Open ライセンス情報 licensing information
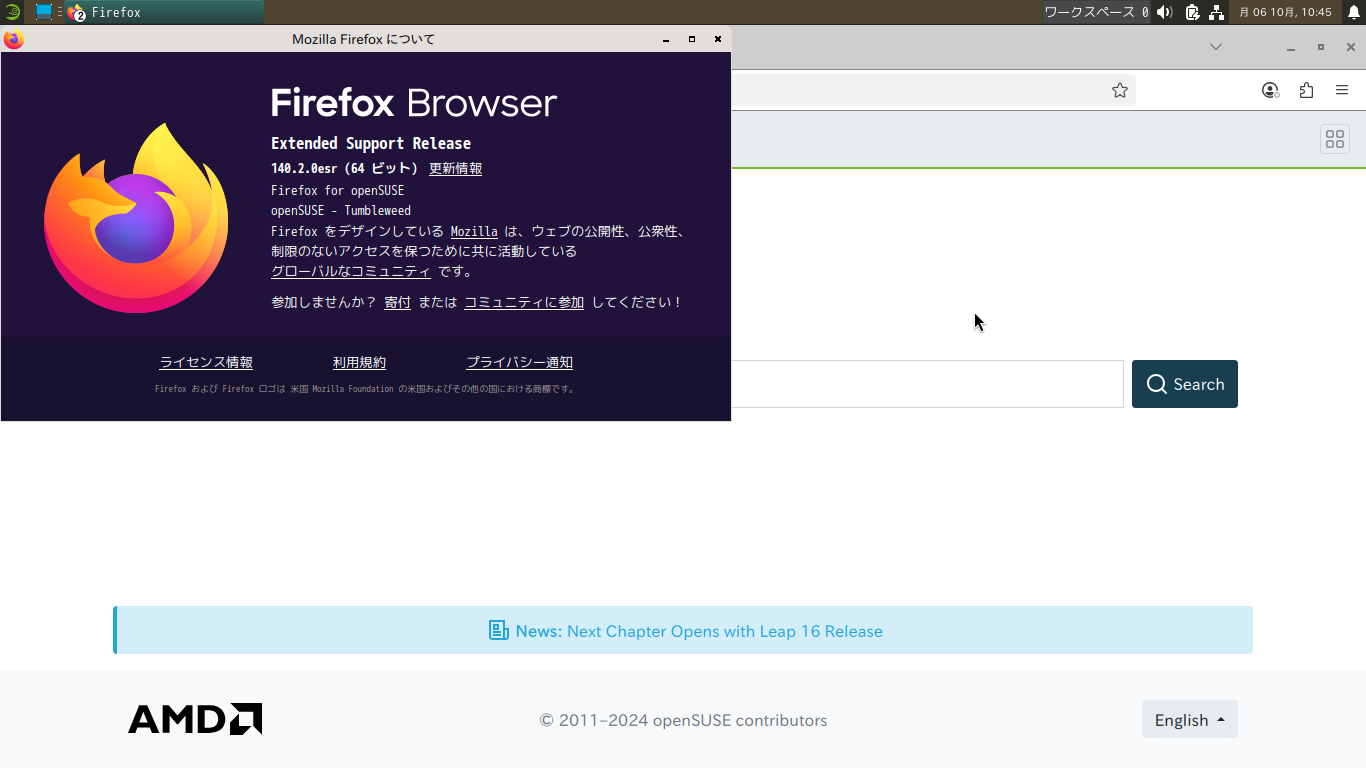This screenshot has width=1366, height=768. [206, 362]
